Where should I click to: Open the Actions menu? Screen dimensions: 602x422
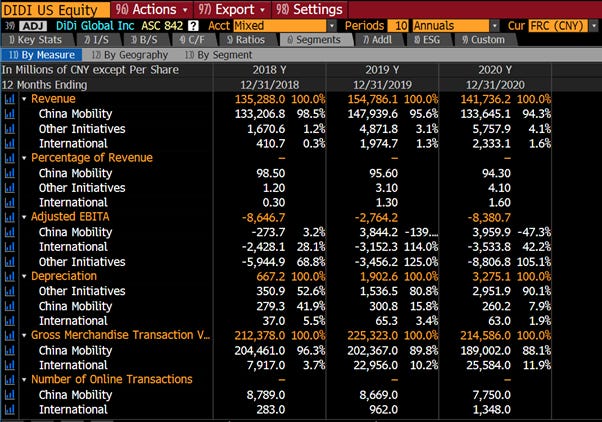(x=152, y=9)
